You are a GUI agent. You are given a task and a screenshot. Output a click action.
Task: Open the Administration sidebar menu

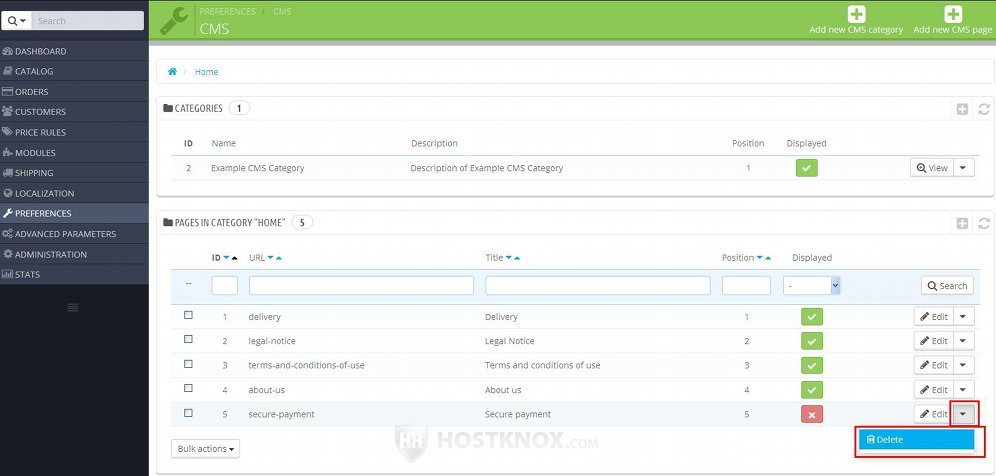[x=74, y=254]
